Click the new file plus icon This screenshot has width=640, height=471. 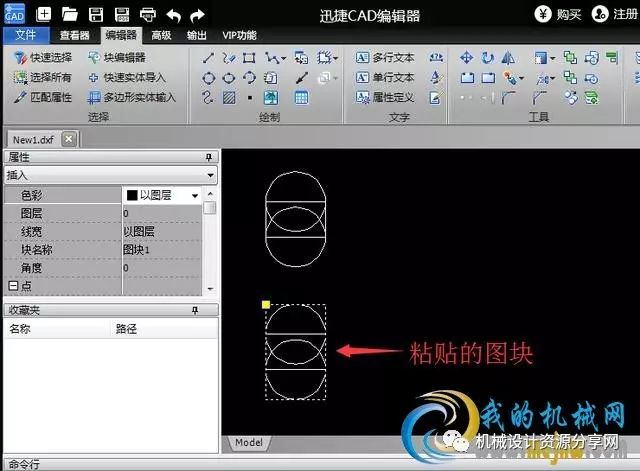(x=43, y=14)
